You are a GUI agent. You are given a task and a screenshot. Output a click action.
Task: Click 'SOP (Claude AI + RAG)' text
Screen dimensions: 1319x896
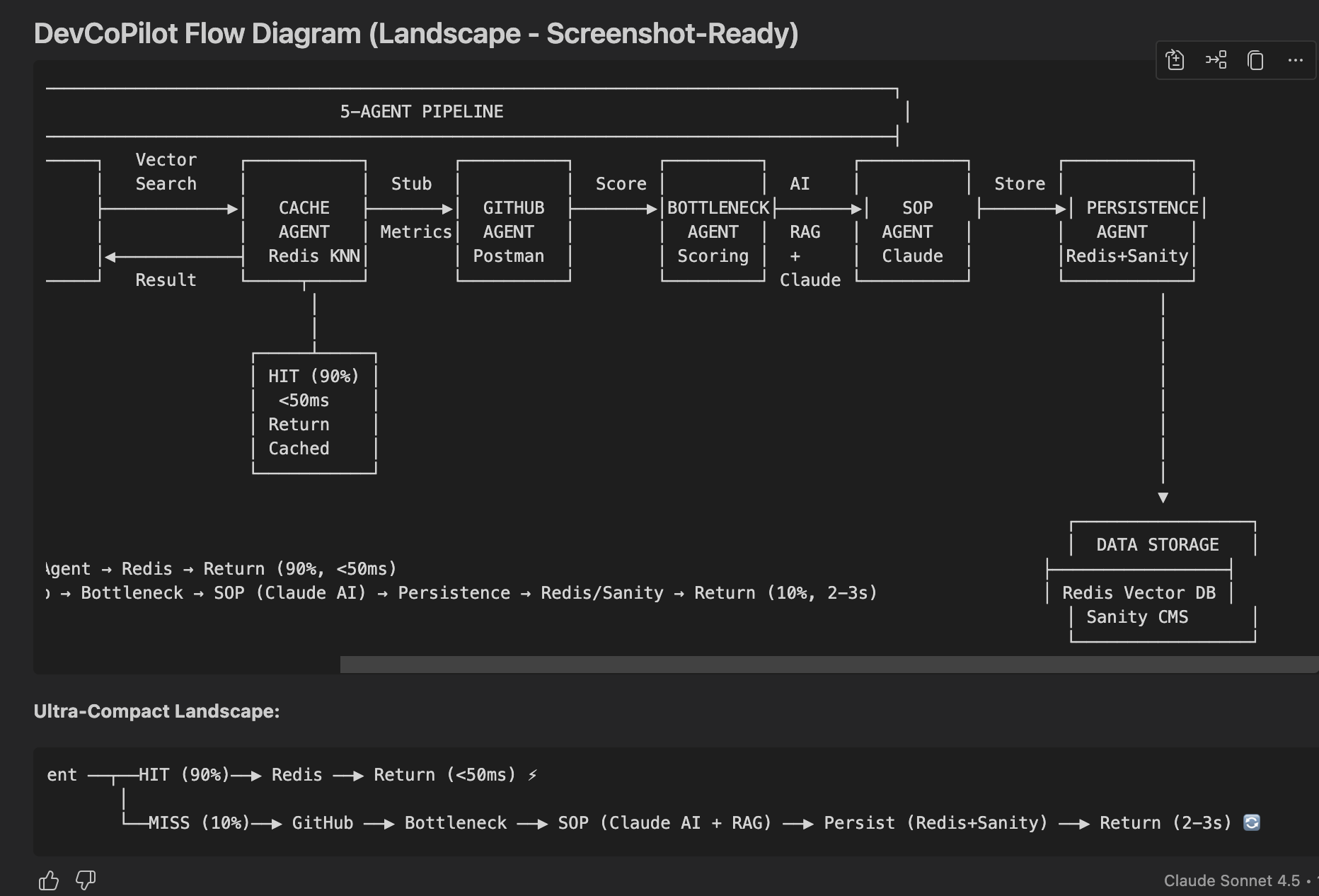coord(664,823)
